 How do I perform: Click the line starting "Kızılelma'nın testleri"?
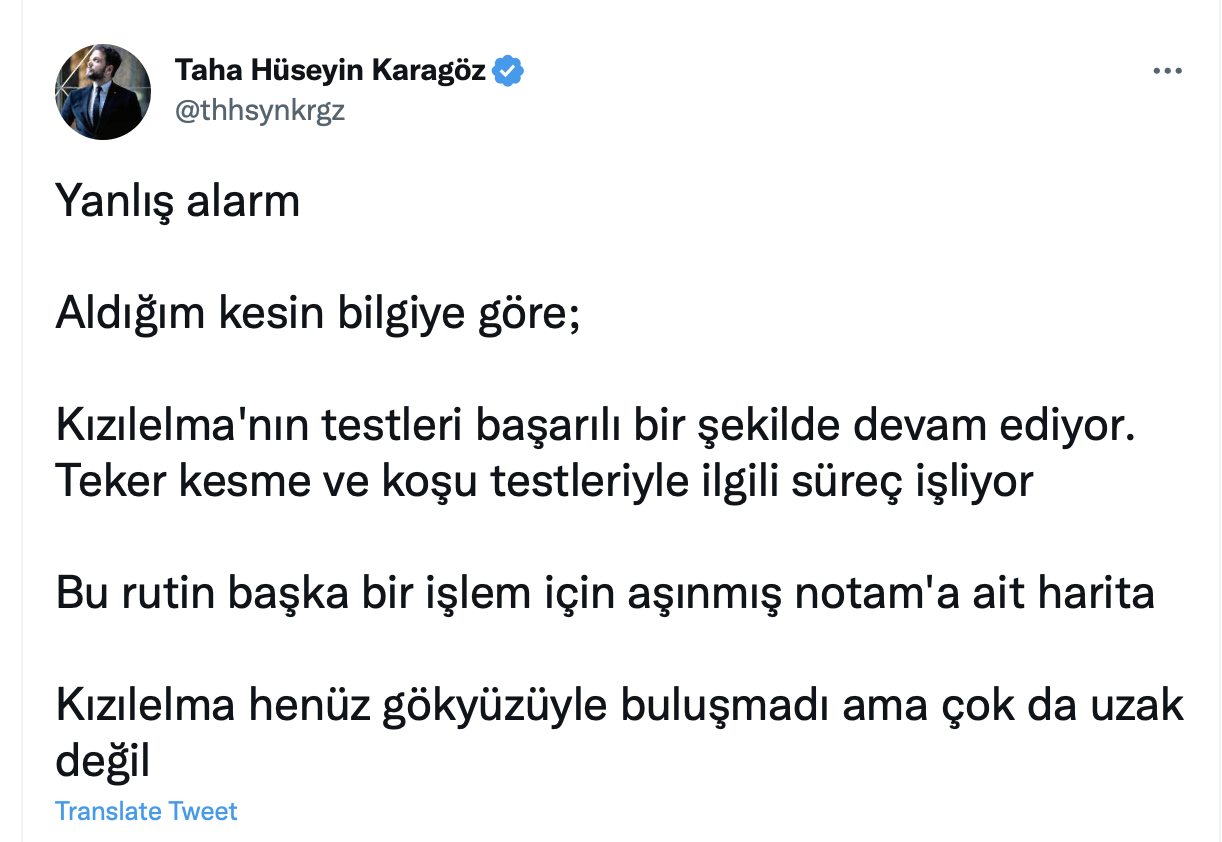coord(597,428)
